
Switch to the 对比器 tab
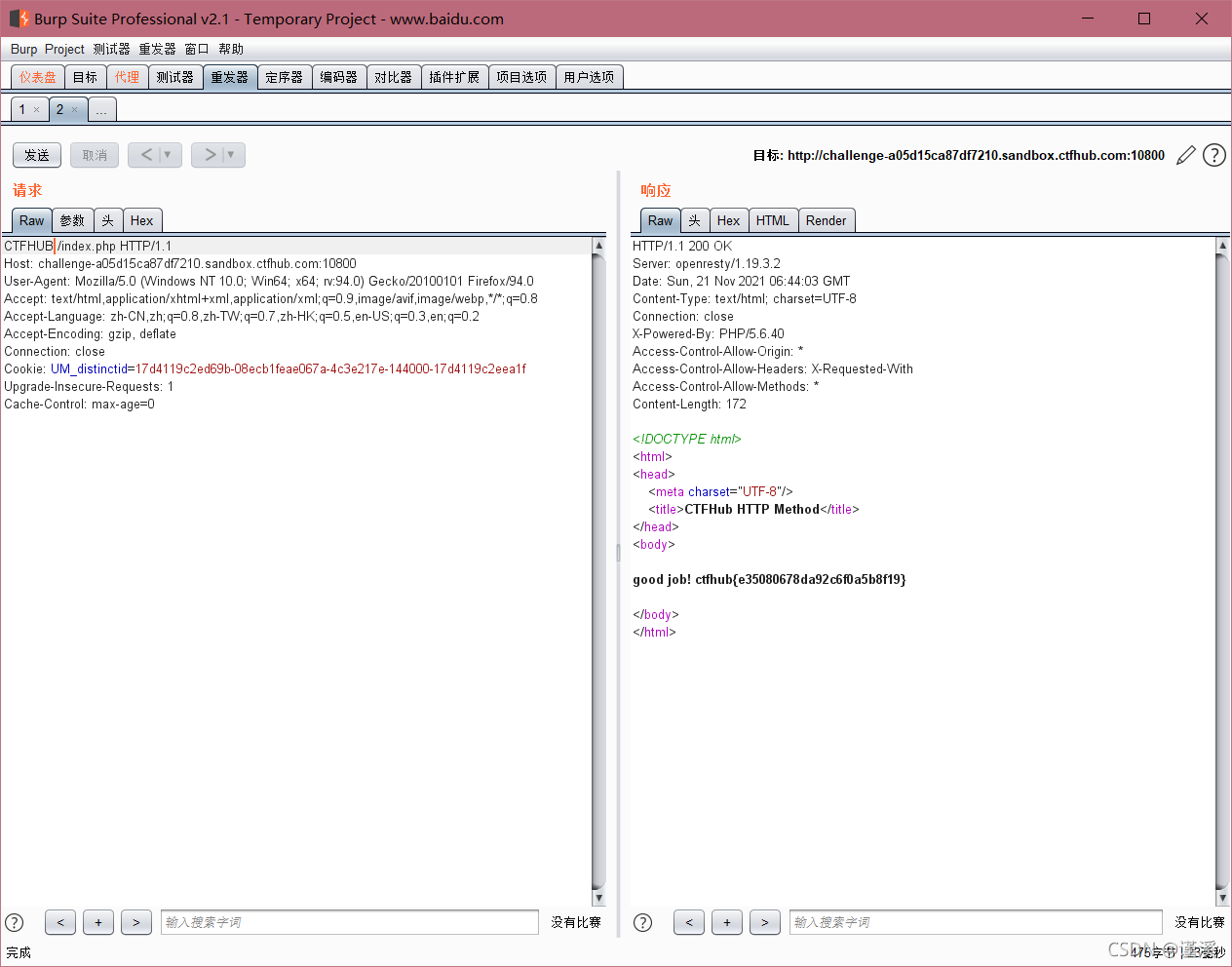click(x=394, y=77)
